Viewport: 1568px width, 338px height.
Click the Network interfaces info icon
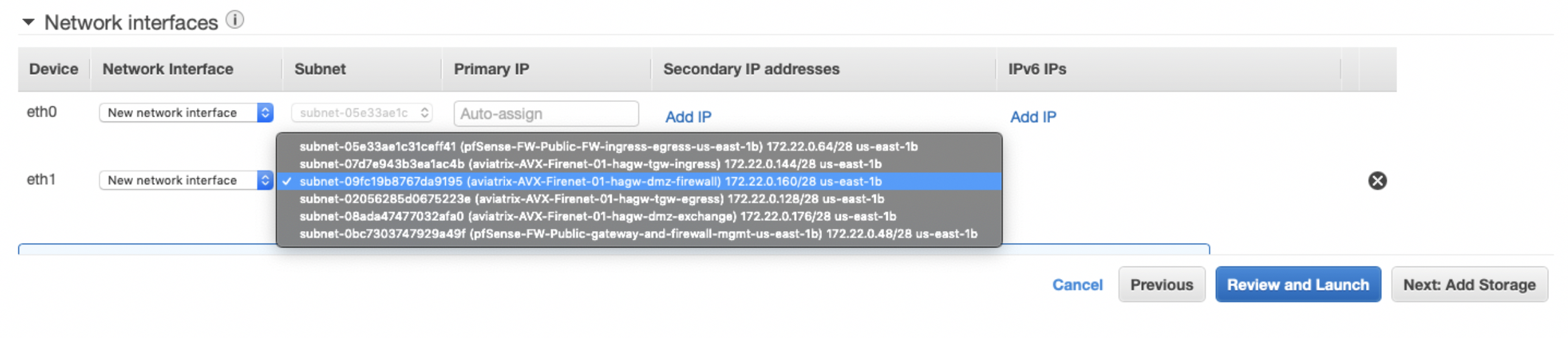[x=235, y=20]
